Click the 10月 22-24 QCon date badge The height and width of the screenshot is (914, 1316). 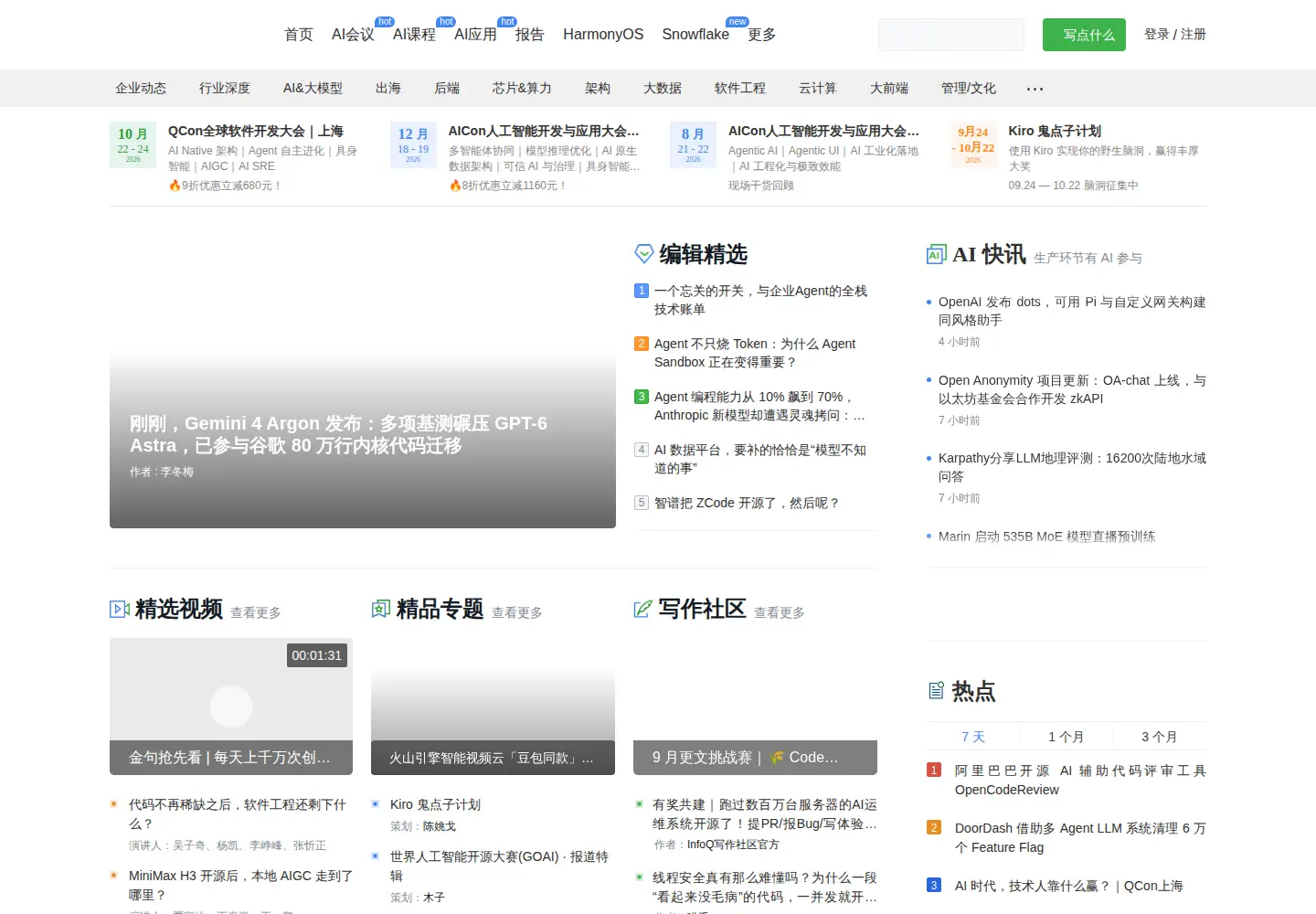point(133,145)
